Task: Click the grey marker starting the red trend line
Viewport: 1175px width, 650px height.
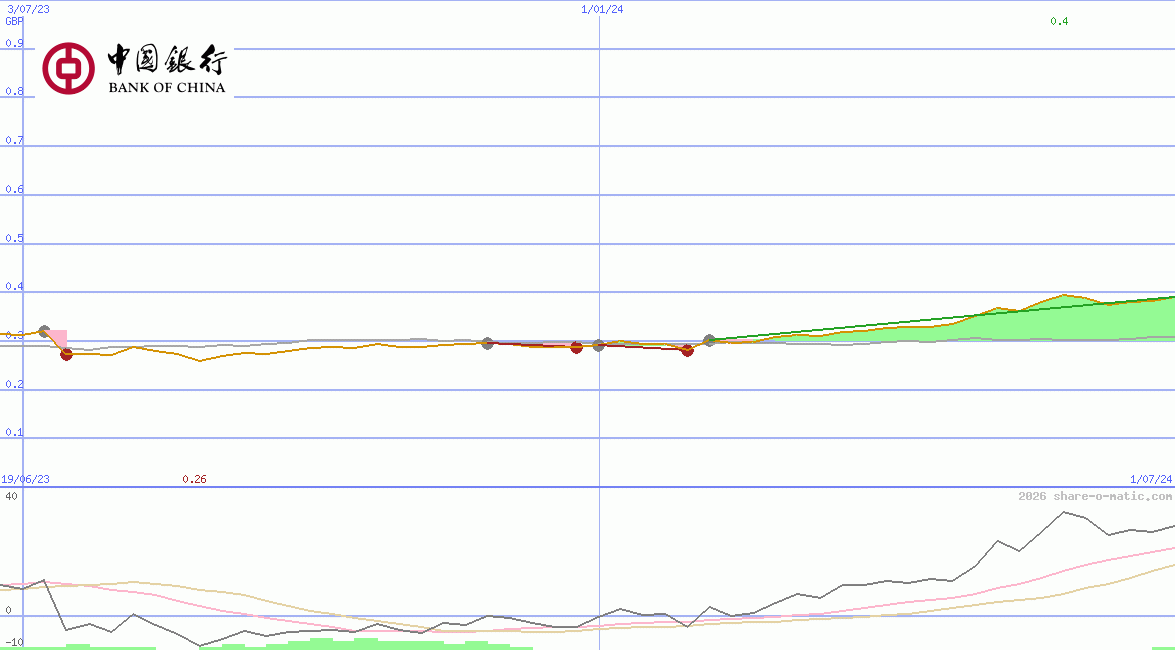Action: pyautogui.click(x=488, y=343)
